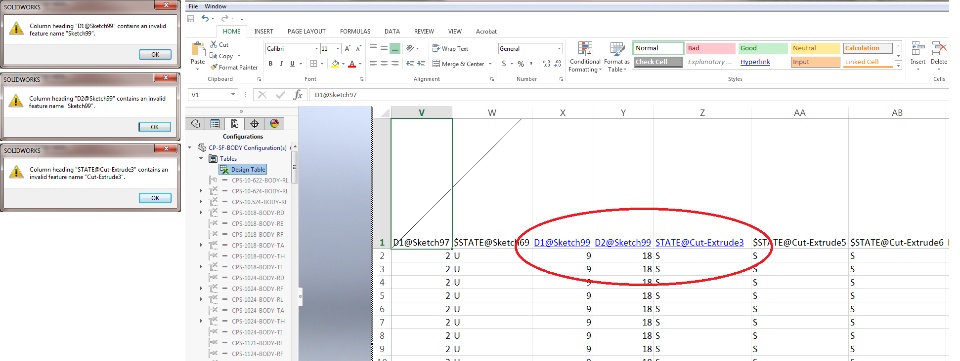This screenshot has height=361, width=960.
Task: Expand the cell styles gallery
Action: coord(898,64)
